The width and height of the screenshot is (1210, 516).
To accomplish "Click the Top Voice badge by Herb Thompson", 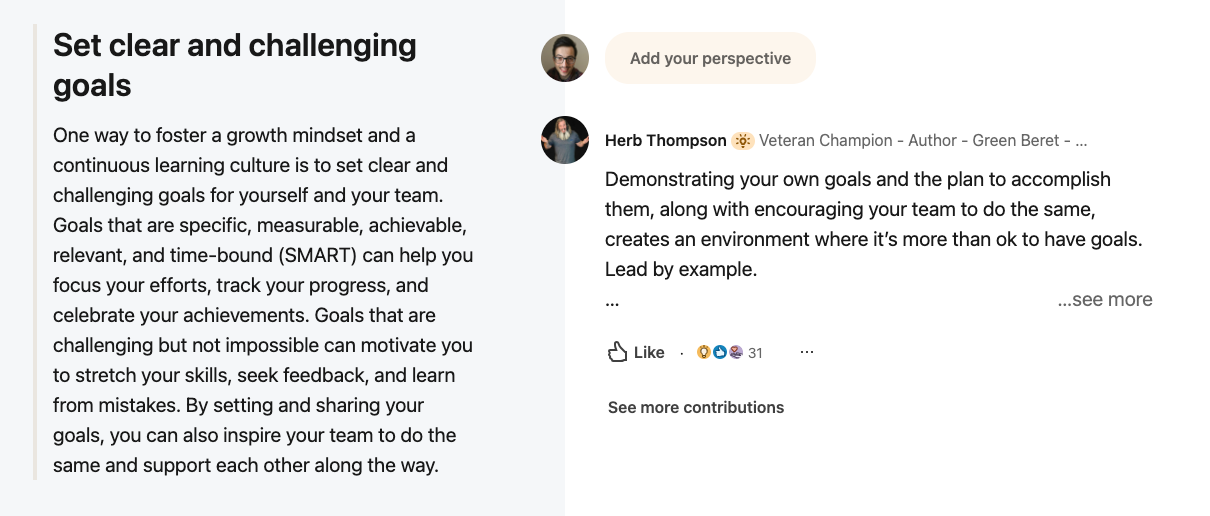I will tap(743, 141).
